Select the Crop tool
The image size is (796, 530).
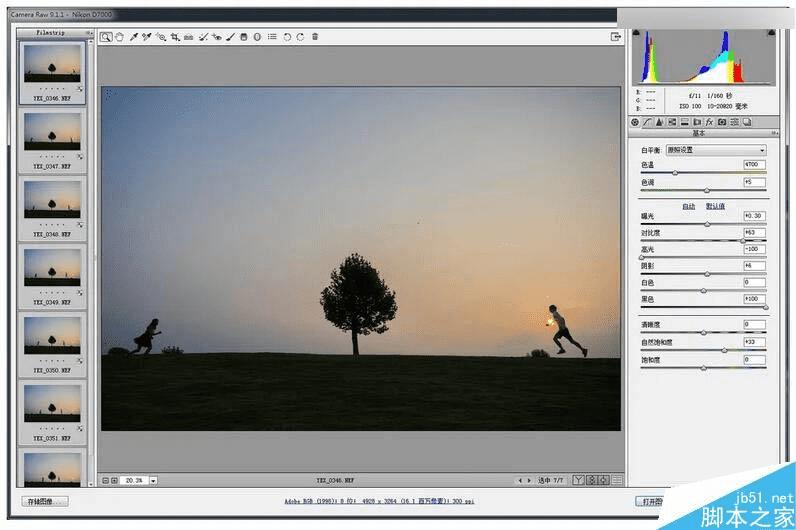coord(175,37)
